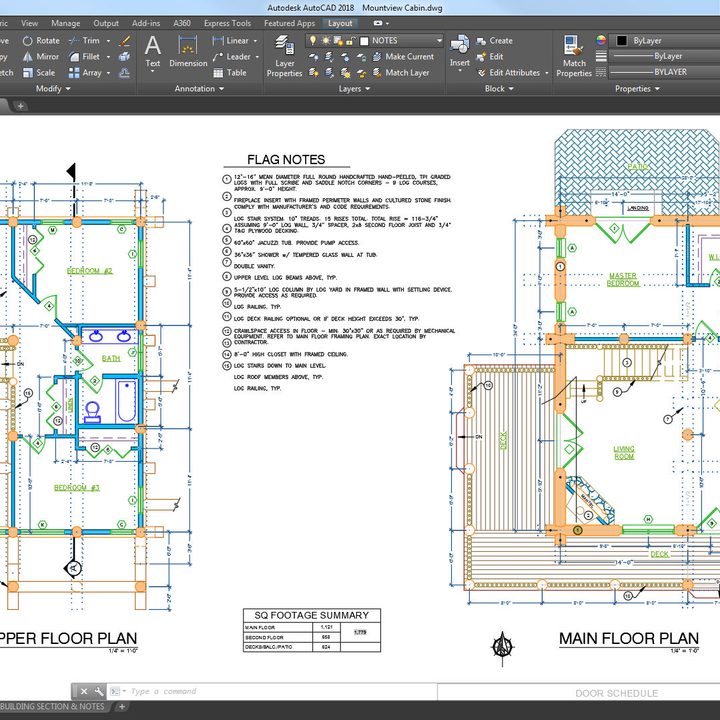
Task: Open Leader dropdown arrow
Action: tap(257, 57)
